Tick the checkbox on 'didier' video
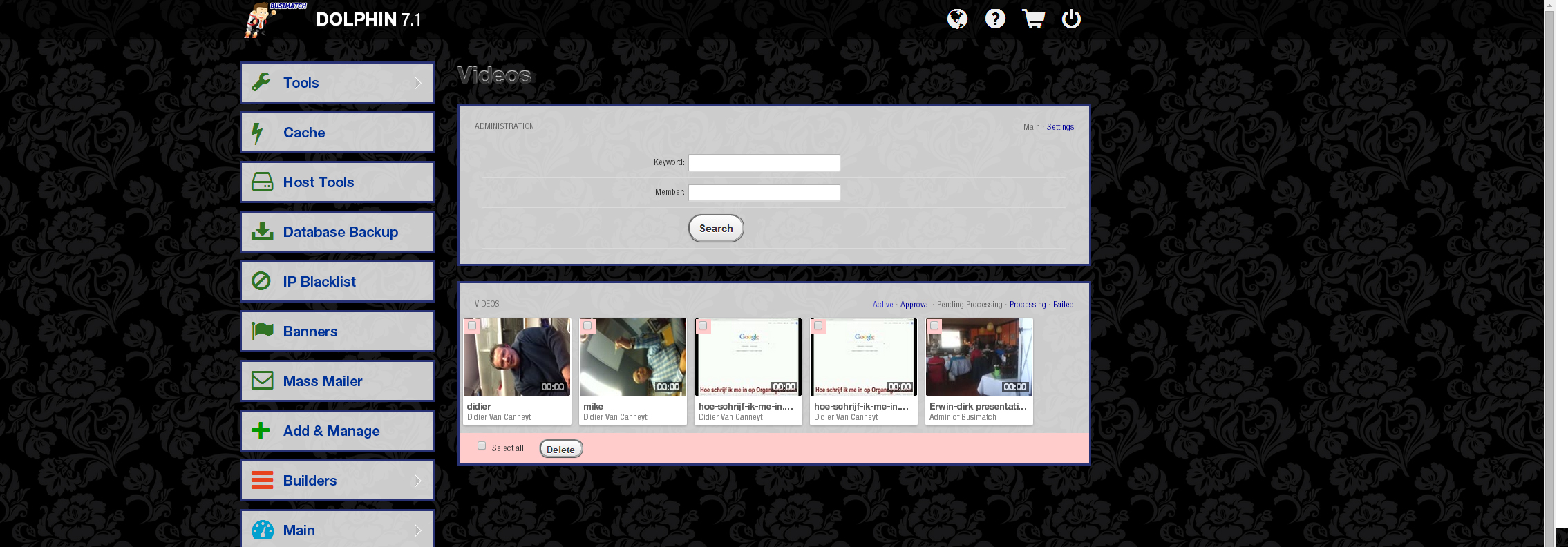This screenshot has height=547, width=1568. [472, 325]
